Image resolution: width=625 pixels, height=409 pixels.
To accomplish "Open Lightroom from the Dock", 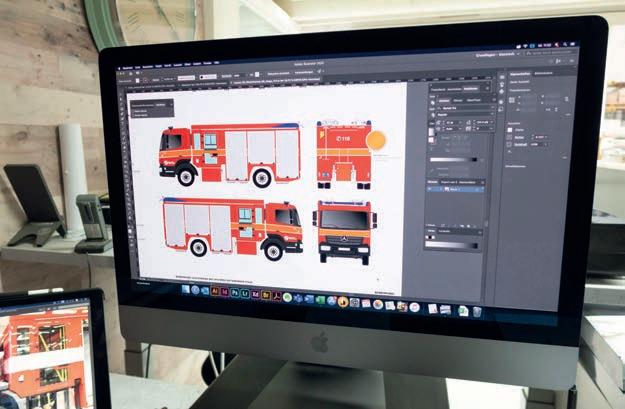I will pyautogui.click(x=245, y=294).
